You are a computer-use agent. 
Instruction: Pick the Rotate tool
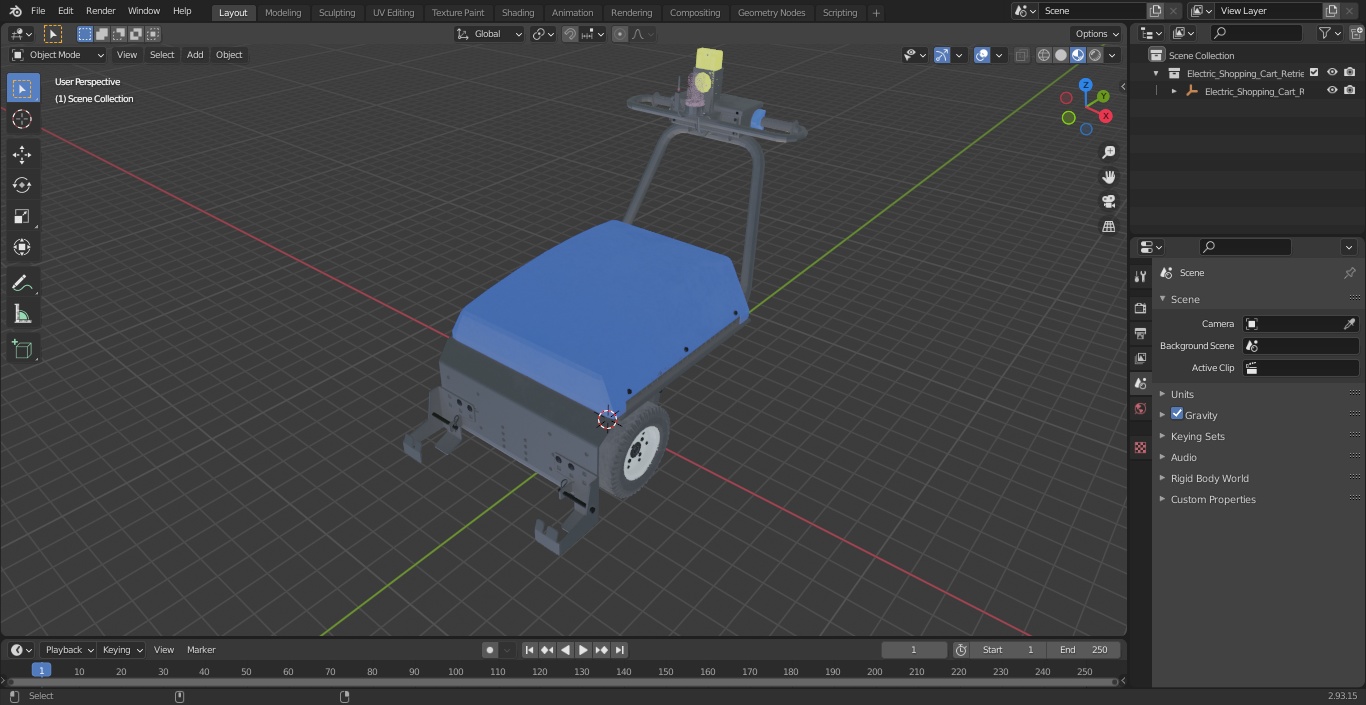pyautogui.click(x=22, y=185)
